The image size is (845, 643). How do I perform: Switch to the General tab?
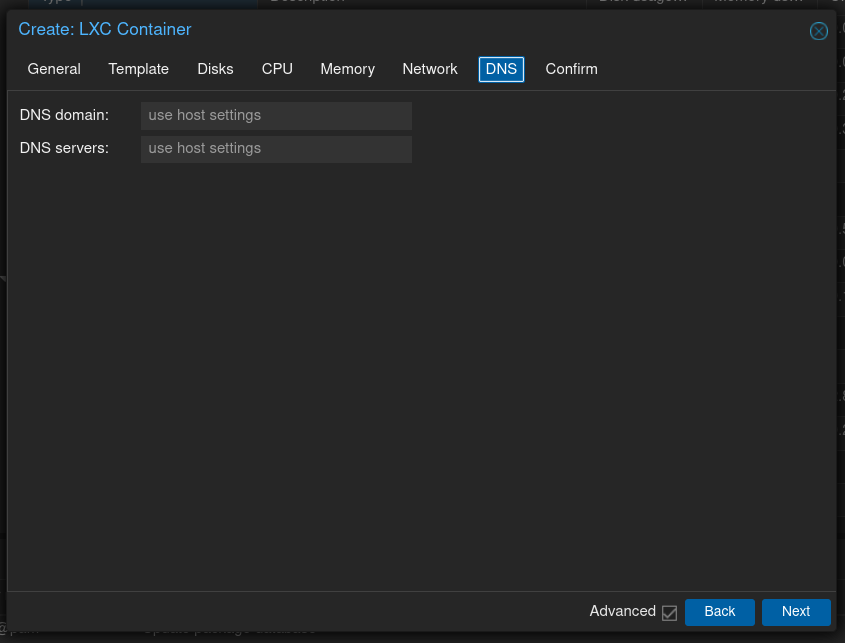point(54,69)
